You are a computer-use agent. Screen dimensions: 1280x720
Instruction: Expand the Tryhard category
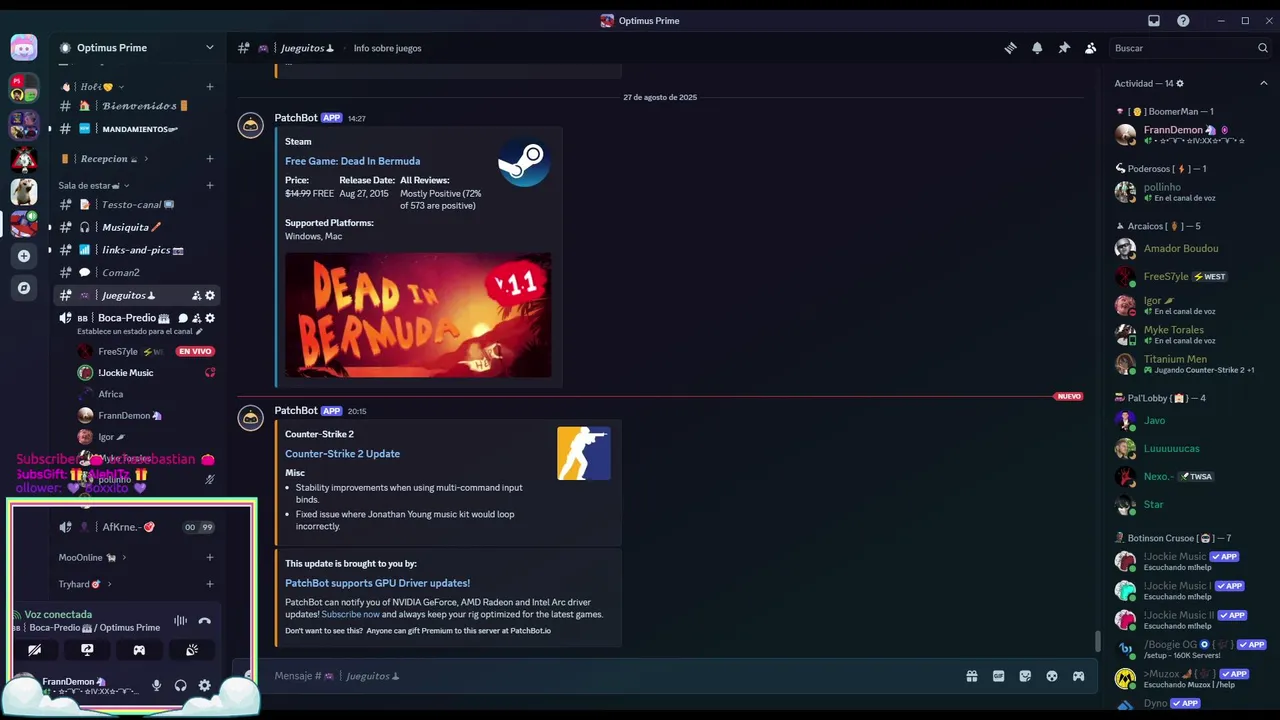point(85,584)
